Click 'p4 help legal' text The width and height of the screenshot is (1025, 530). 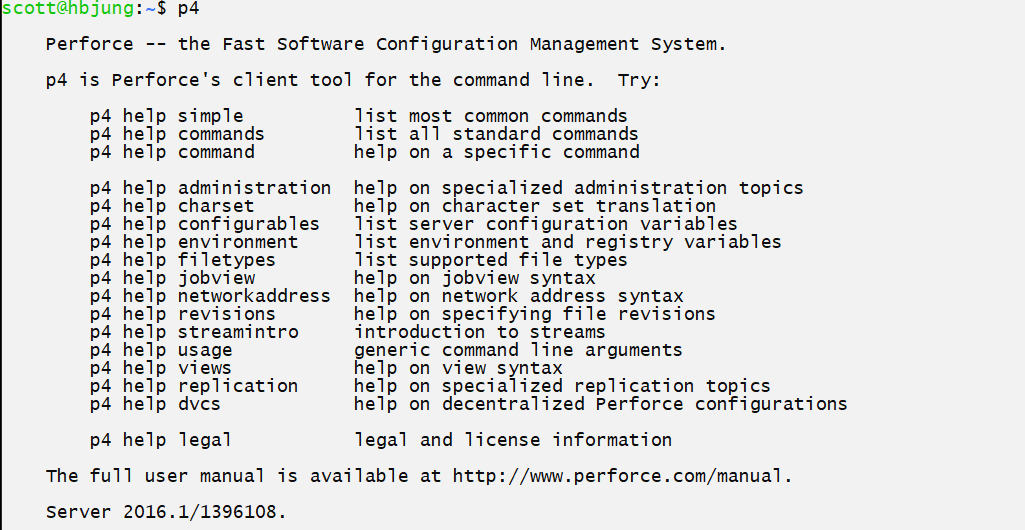coord(161,440)
